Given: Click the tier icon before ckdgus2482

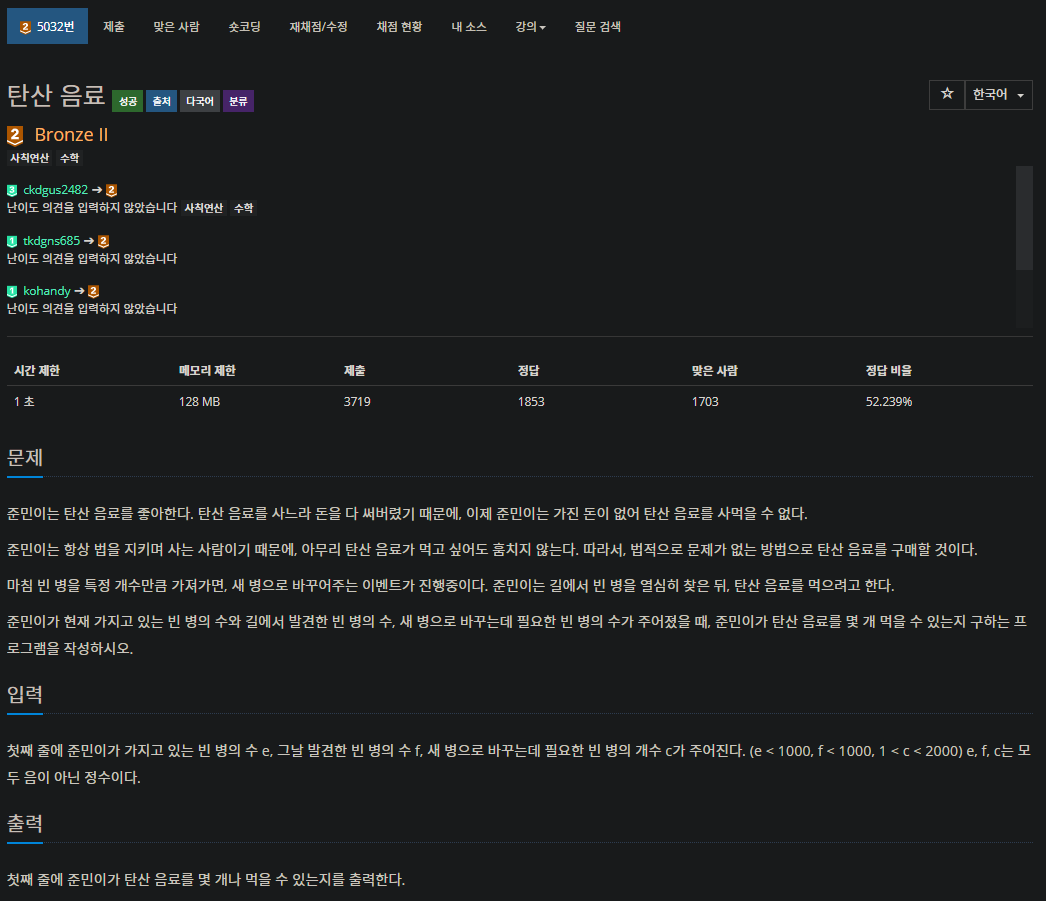Looking at the screenshot, I should point(12,191).
